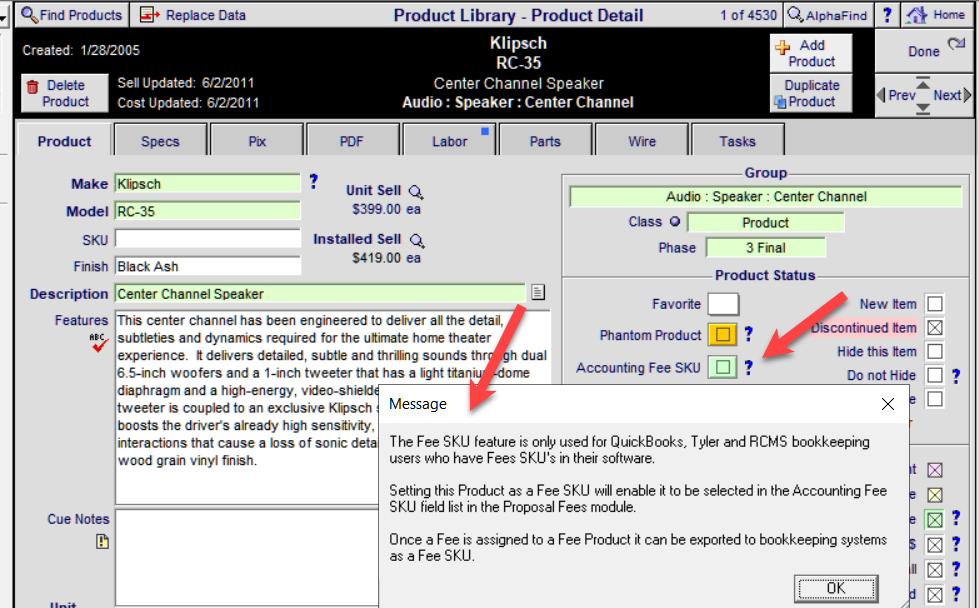Click inside the Cue Notes box
Screen dimensions: 979x608
coord(247,557)
